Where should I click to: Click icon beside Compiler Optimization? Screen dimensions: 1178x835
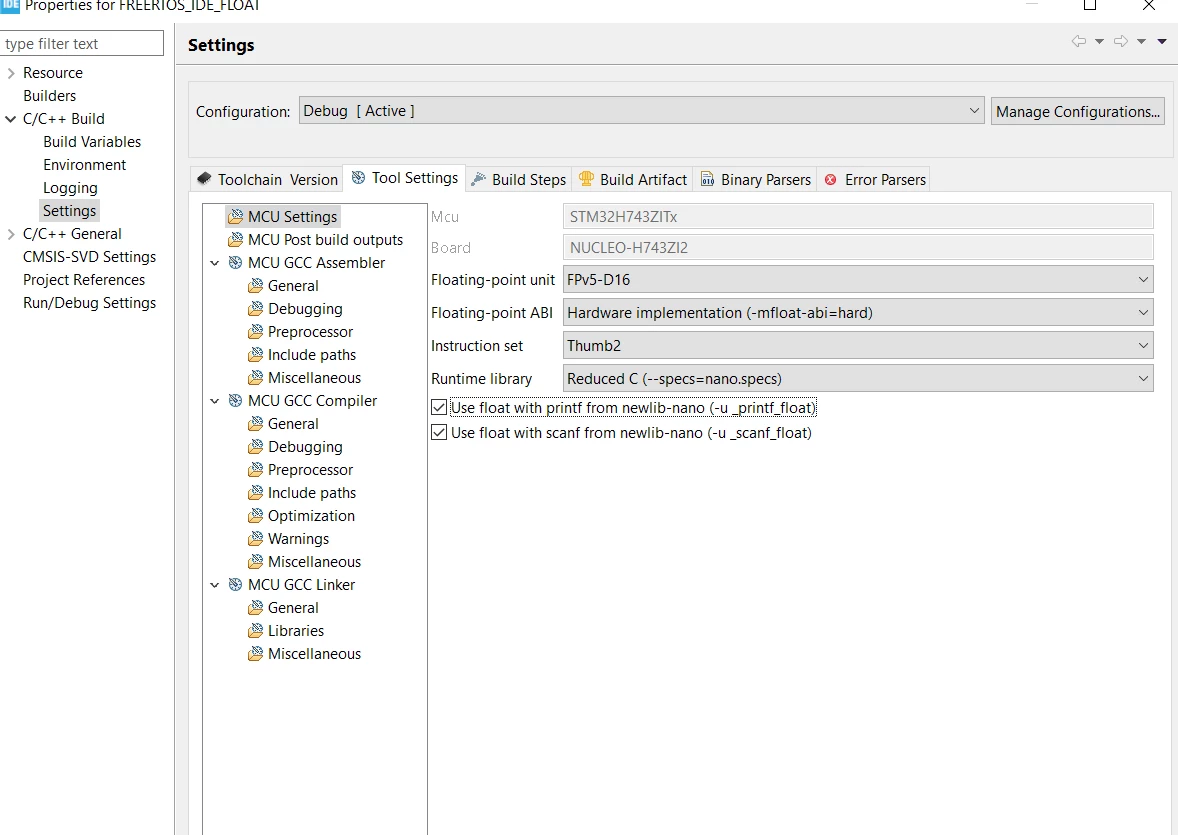(255, 516)
